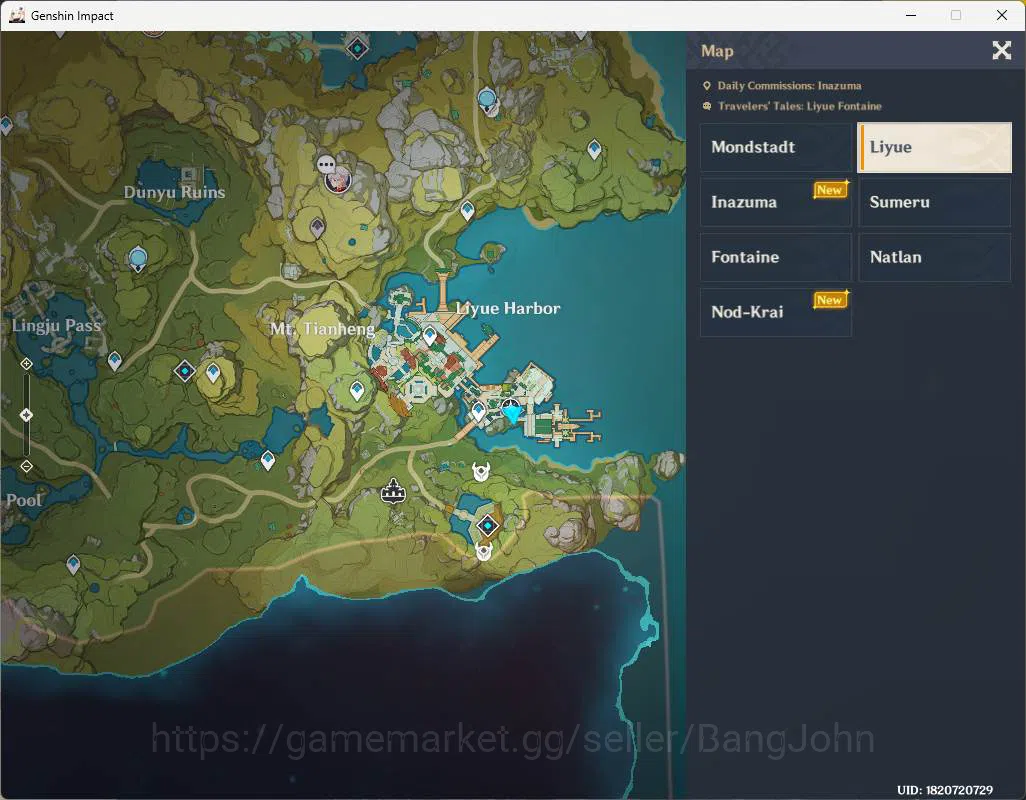
Task: Zoom in with the map plus button
Action: coord(26,364)
